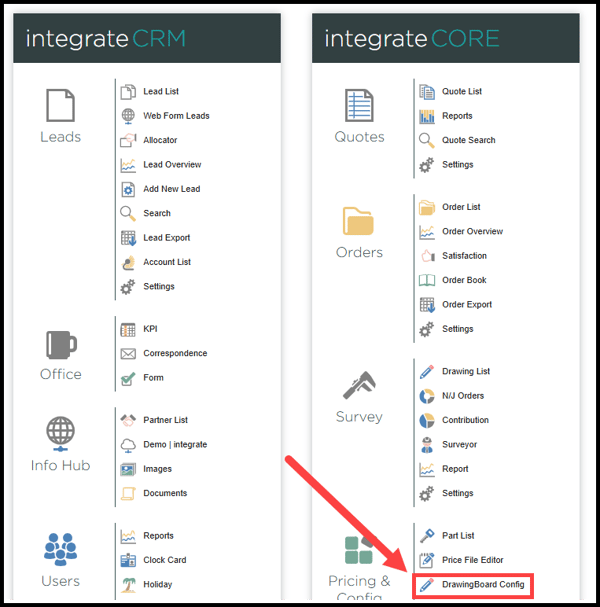Select Lead Overview in Leads menu
Image resolution: width=600 pixels, height=607 pixels.
(x=171, y=165)
